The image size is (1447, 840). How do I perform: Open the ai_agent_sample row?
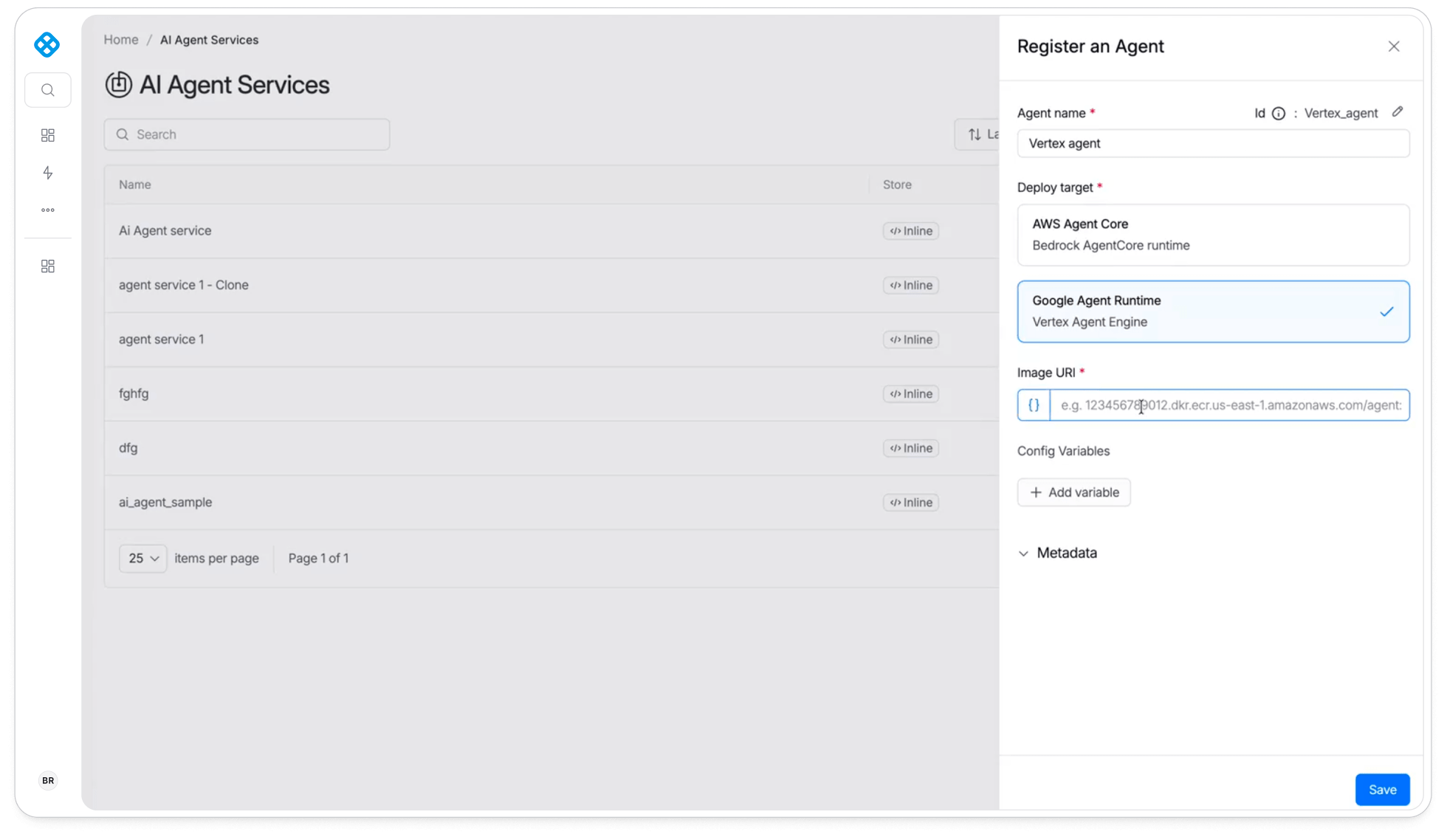click(x=551, y=502)
